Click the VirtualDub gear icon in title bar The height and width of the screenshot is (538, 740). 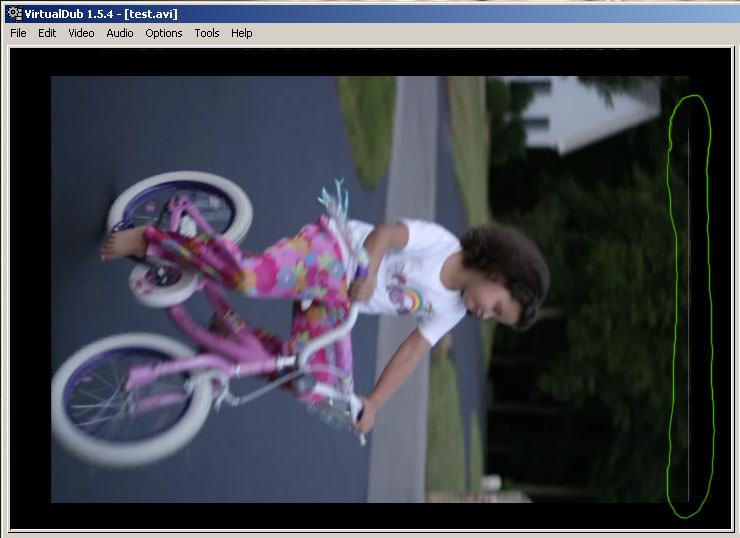pos(15,14)
